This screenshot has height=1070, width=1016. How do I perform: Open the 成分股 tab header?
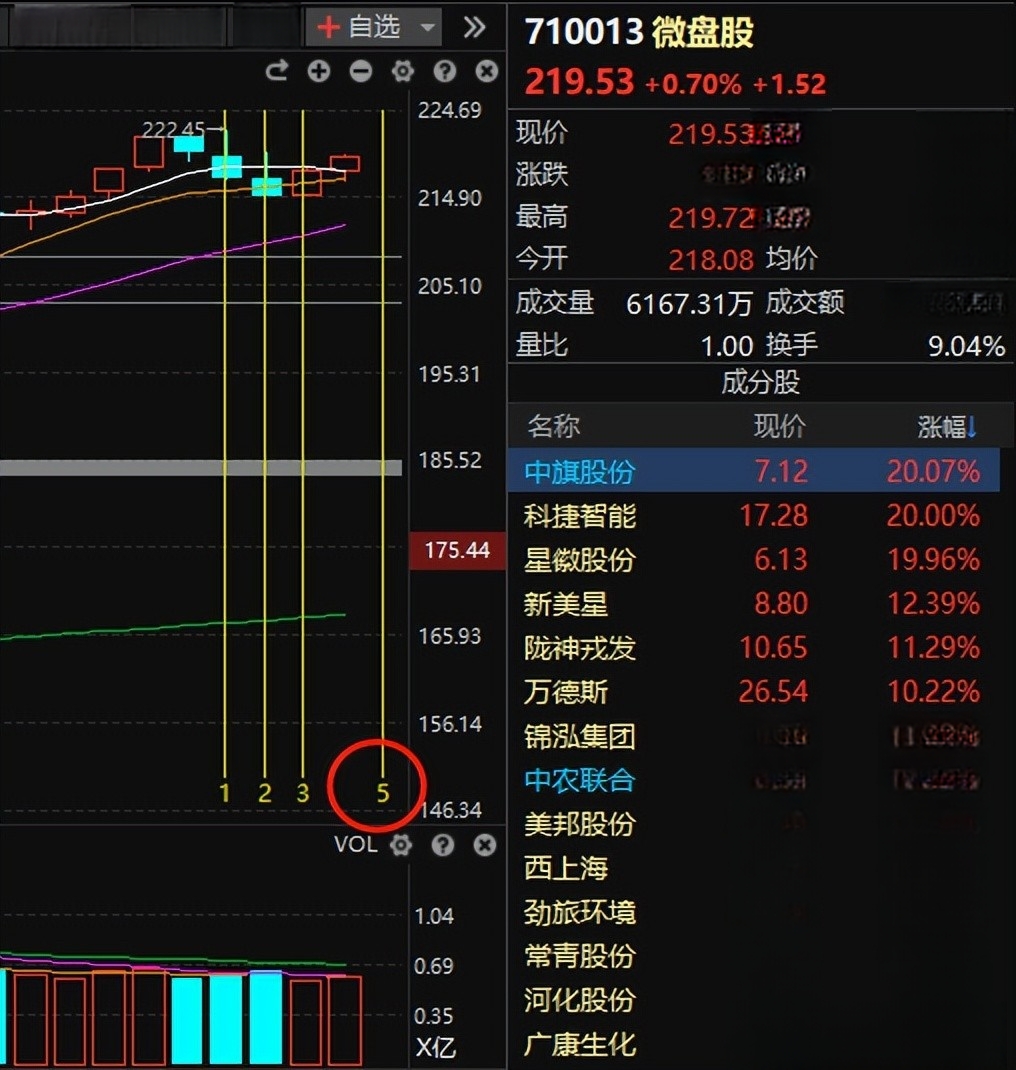point(760,383)
